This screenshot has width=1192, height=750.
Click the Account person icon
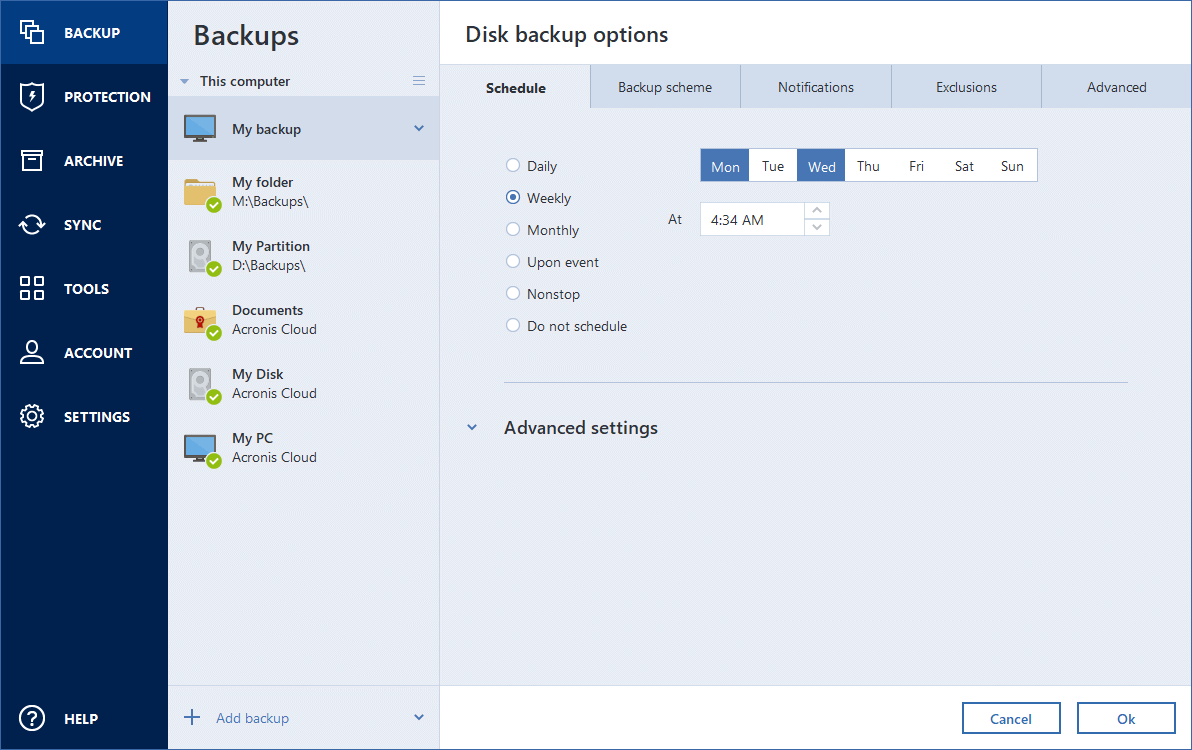[x=32, y=353]
